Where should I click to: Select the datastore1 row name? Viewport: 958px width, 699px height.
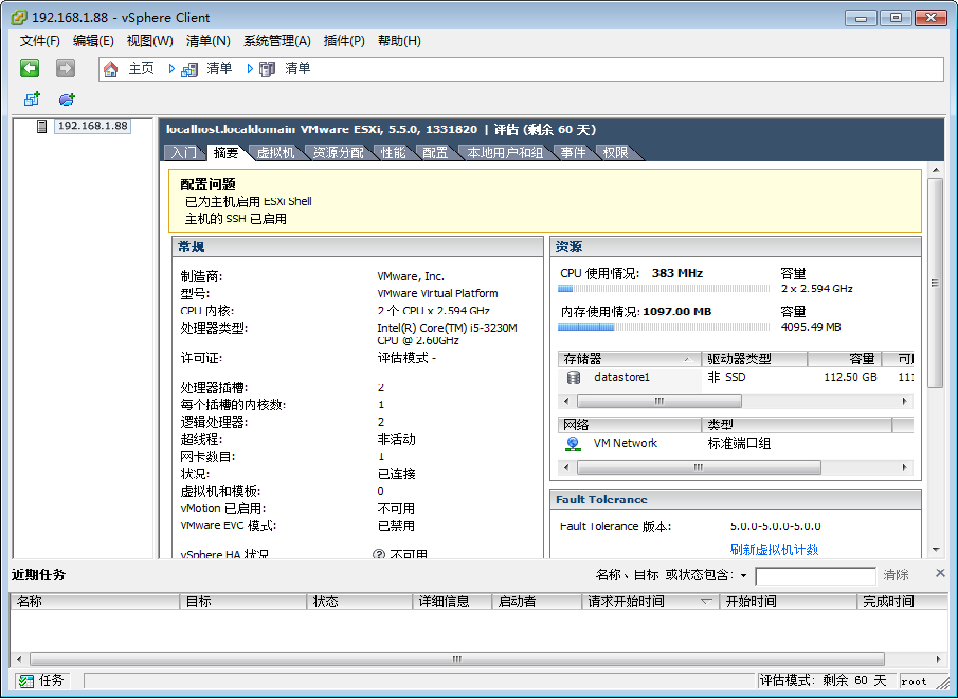[x=621, y=377]
